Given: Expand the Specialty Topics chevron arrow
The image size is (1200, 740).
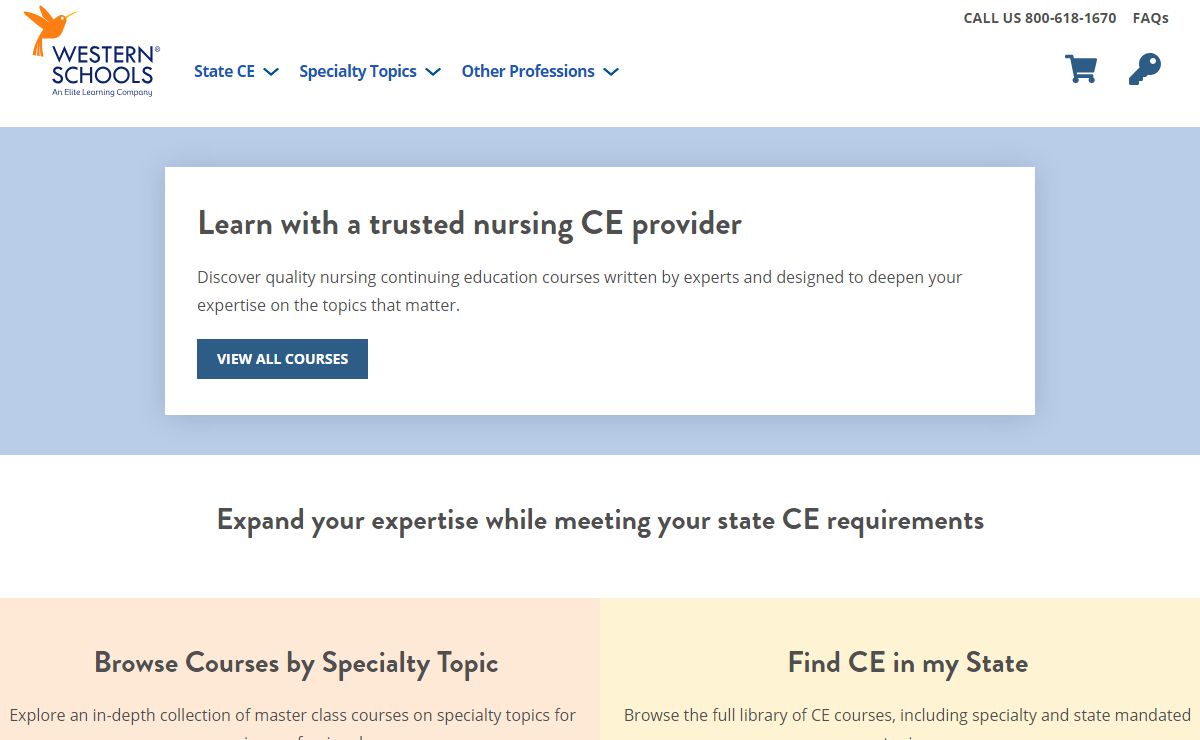Looking at the screenshot, I should [x=433, y=72].
